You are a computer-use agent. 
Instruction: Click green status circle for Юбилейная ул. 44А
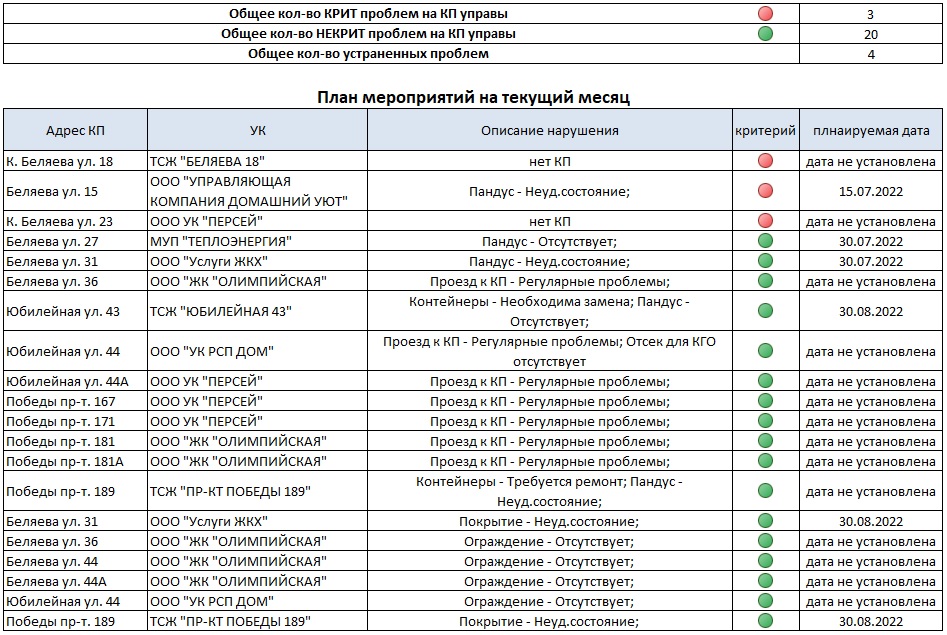coord(766,381)
